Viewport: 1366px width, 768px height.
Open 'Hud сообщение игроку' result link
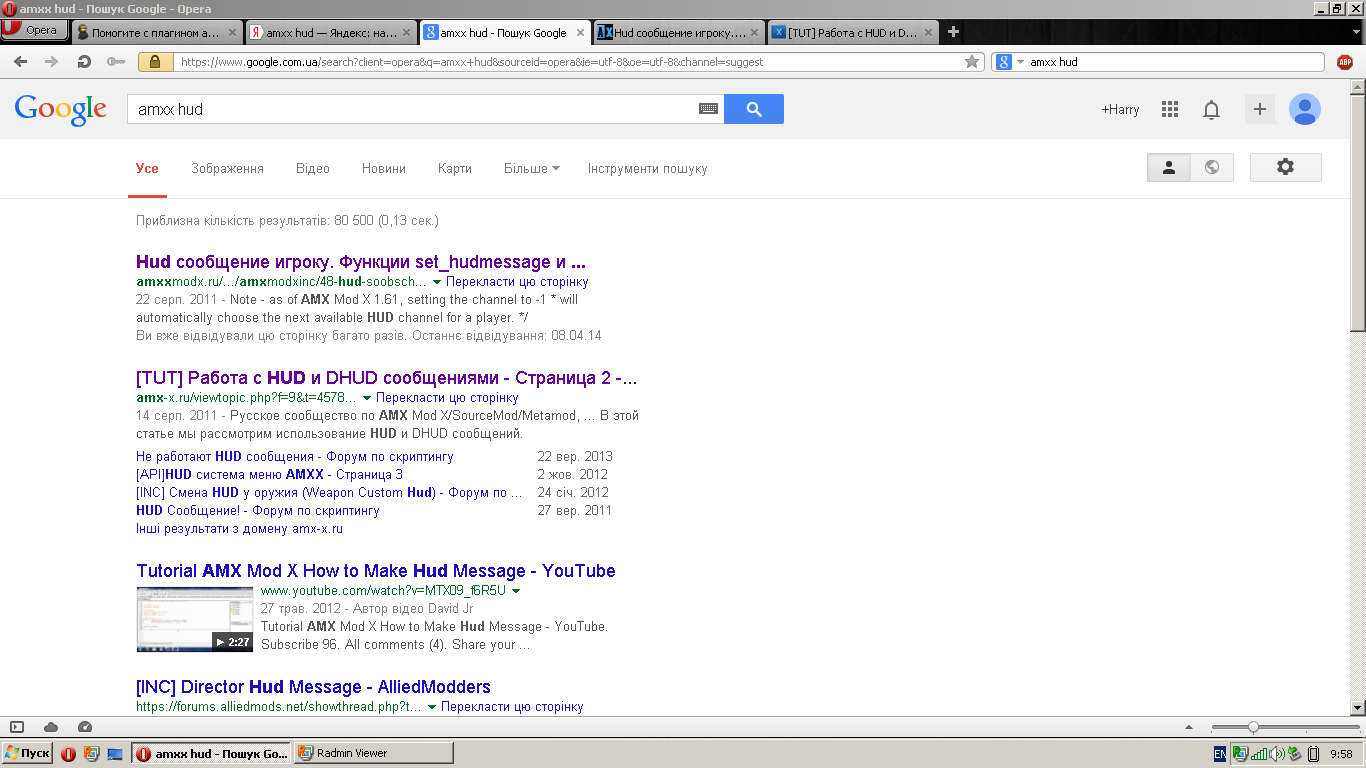tap(361, 262)
